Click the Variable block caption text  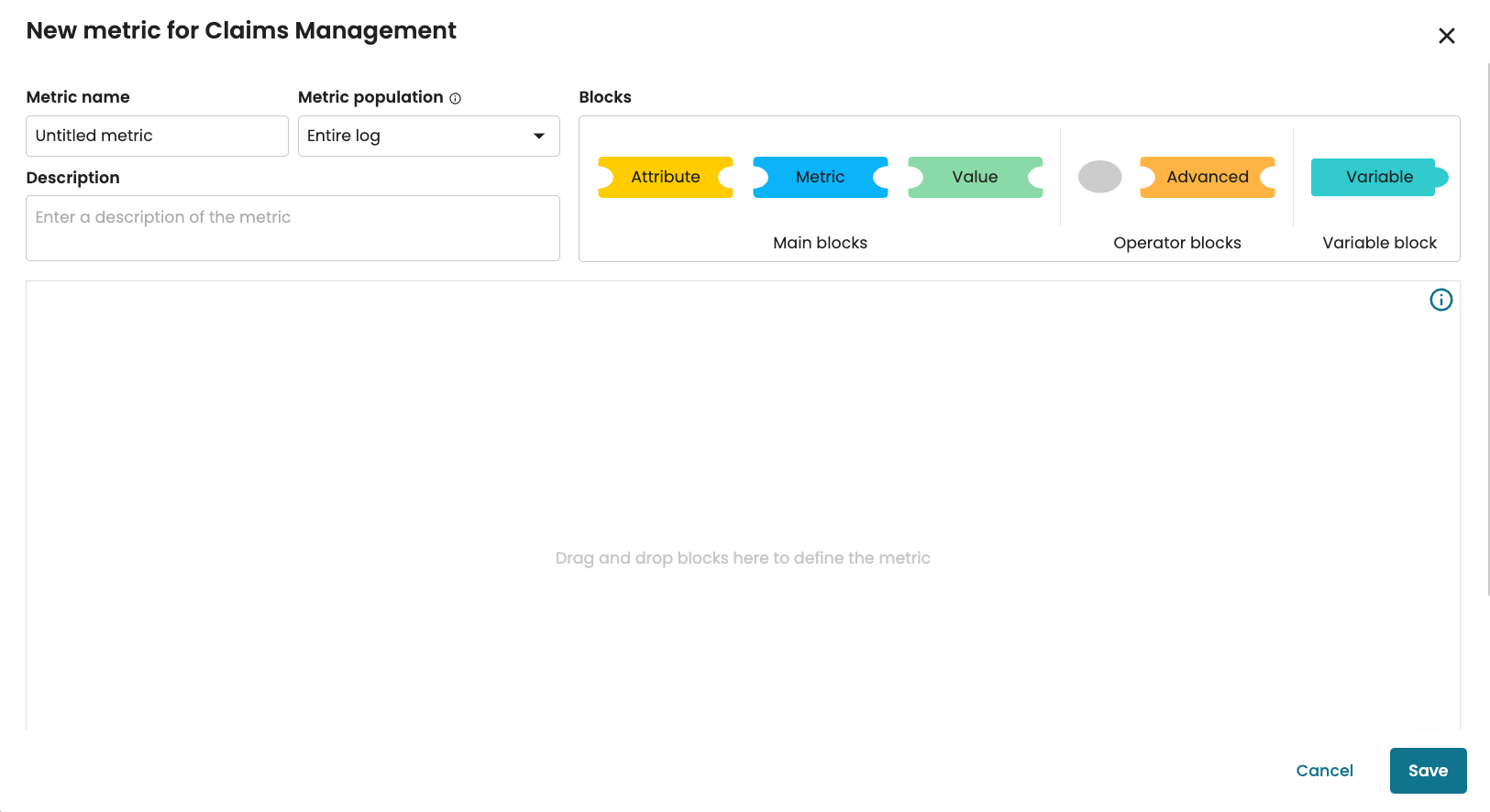(x=1379, y=243)
